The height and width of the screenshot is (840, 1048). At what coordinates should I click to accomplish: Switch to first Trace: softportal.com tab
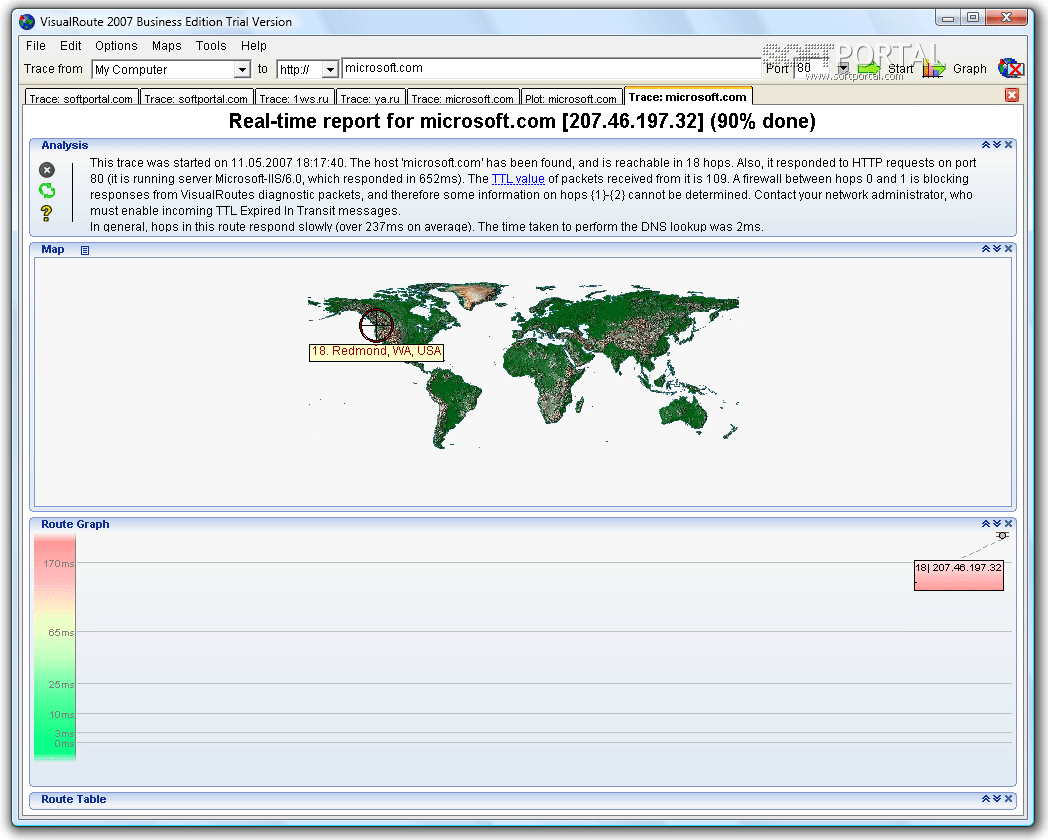tap(81, 98)
